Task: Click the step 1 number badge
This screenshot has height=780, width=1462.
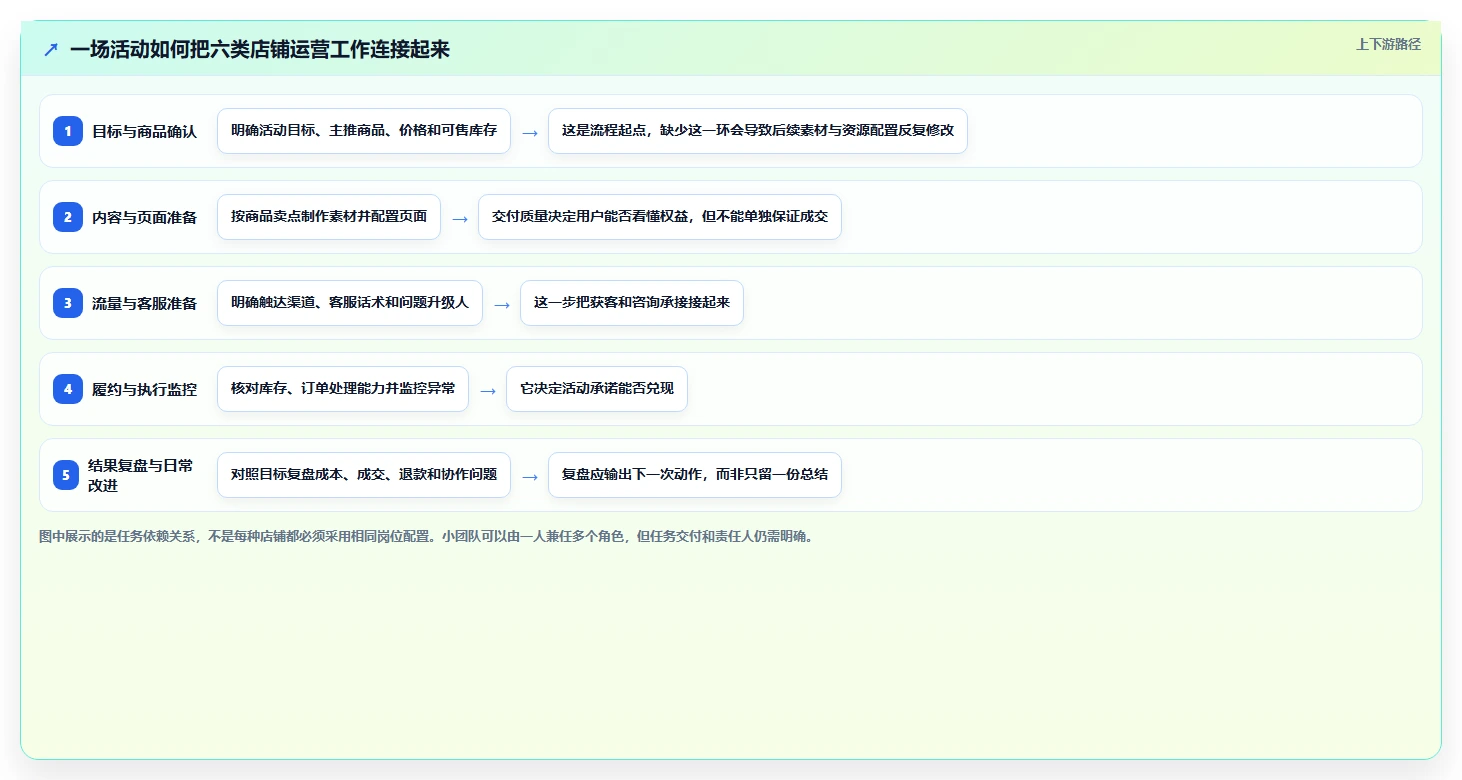Action: point(68,131)
